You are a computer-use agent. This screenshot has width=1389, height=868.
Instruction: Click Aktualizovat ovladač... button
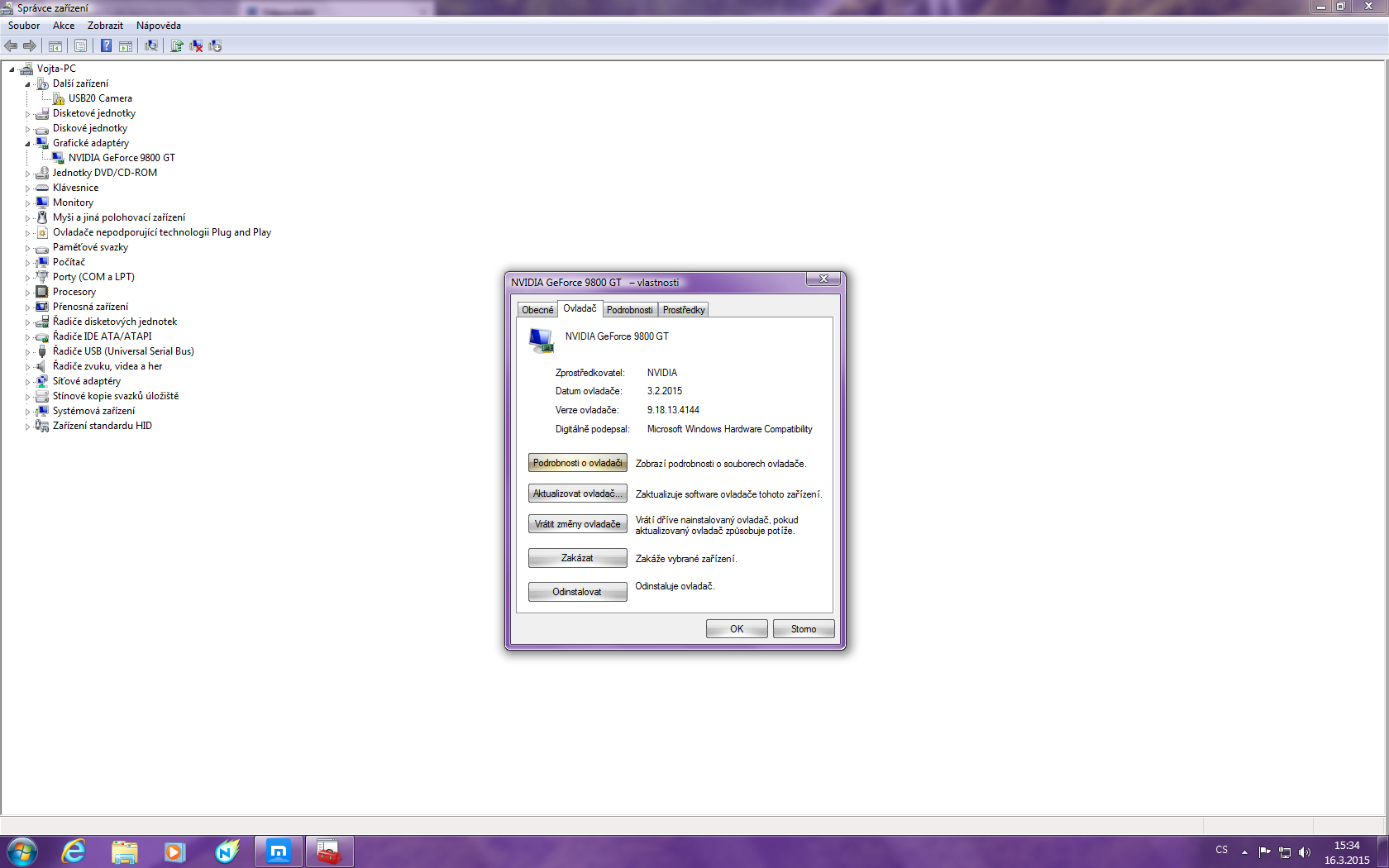pyautogui.click(x=577, y=494)
